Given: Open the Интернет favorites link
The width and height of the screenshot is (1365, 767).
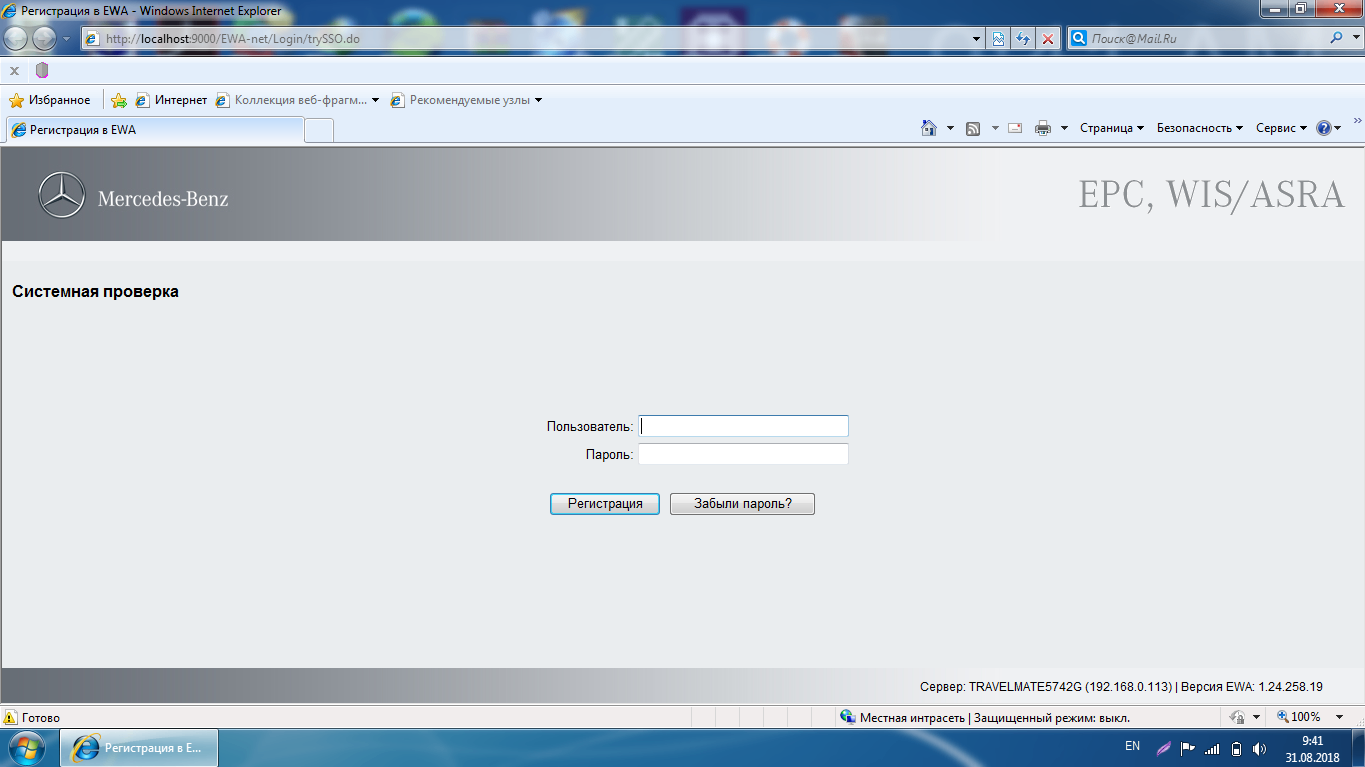Looking at the screenshot, I should [171, 100].
